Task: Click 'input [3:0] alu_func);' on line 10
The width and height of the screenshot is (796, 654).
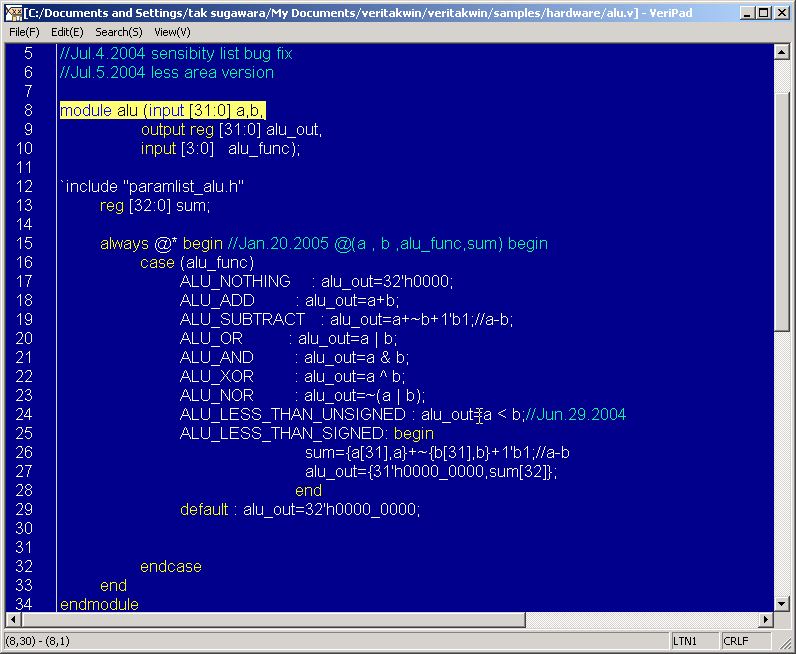Action: [220, 148]
